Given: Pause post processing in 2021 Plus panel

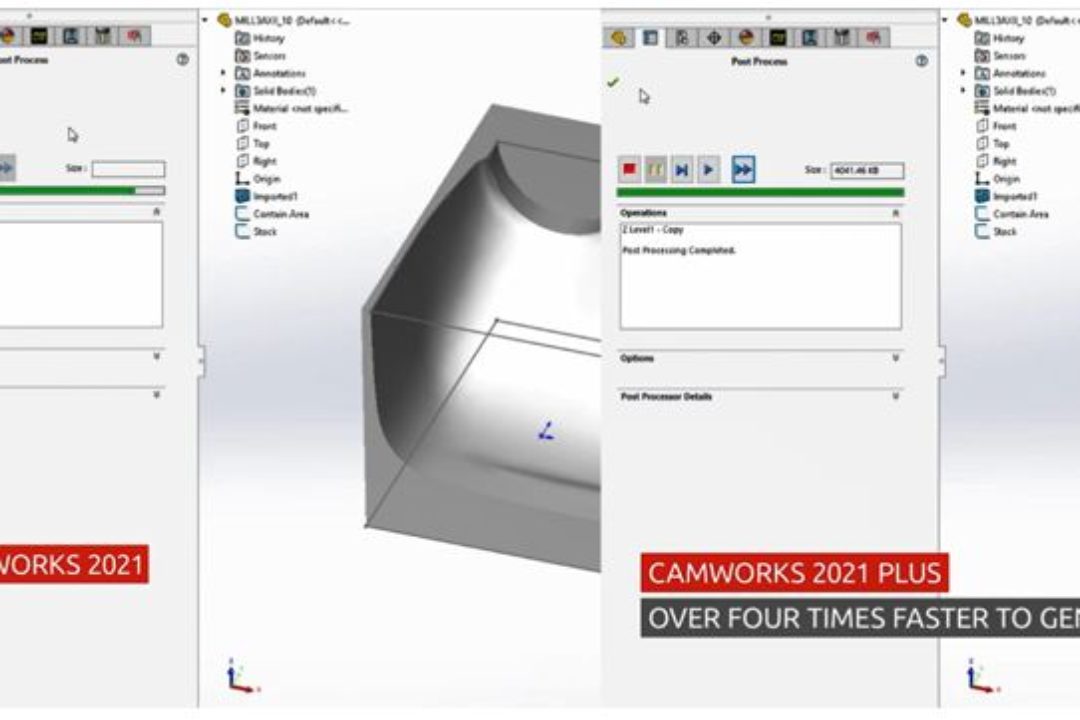Looking at the screenshot, I should point(655,169).
